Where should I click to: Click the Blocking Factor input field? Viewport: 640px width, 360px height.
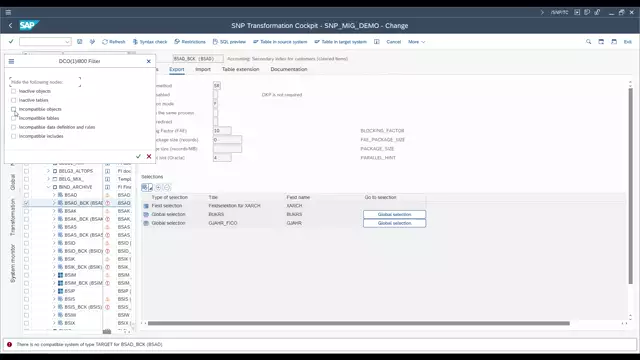(x=222, y=131)
